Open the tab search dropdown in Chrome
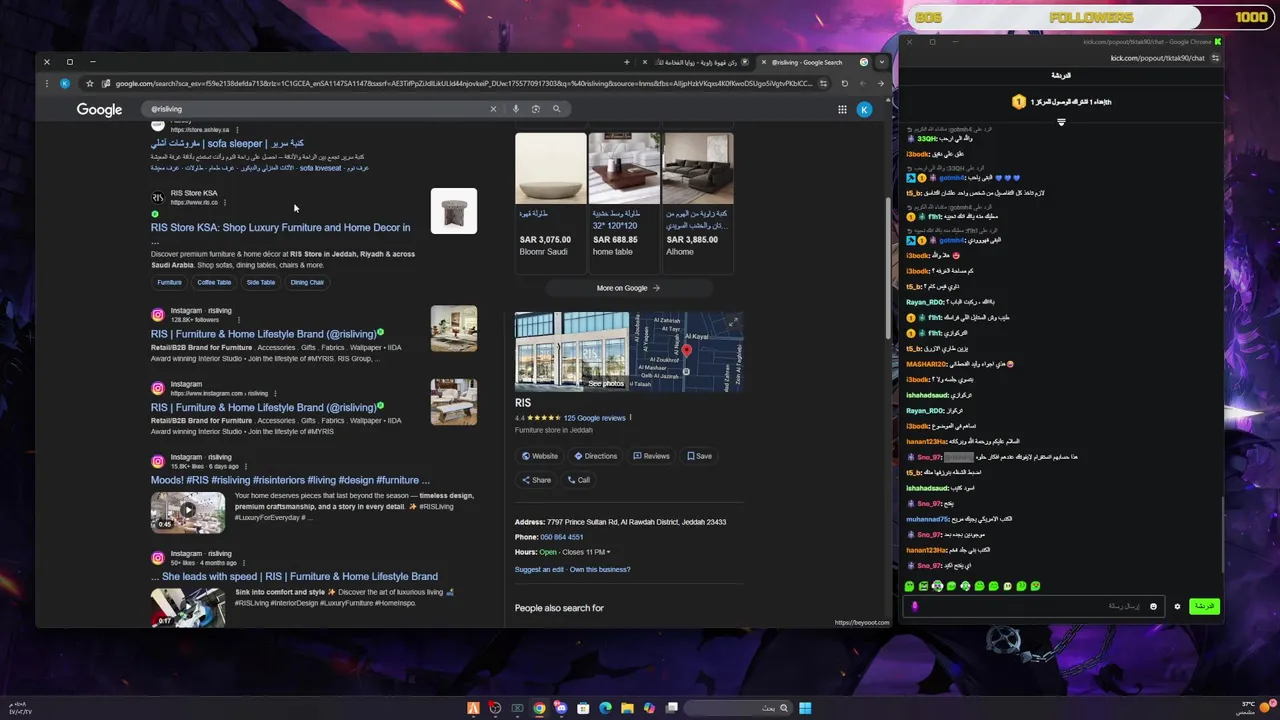Image resolution: width=1280 pixels, height=720 pixels. click(x=881, y=62)
